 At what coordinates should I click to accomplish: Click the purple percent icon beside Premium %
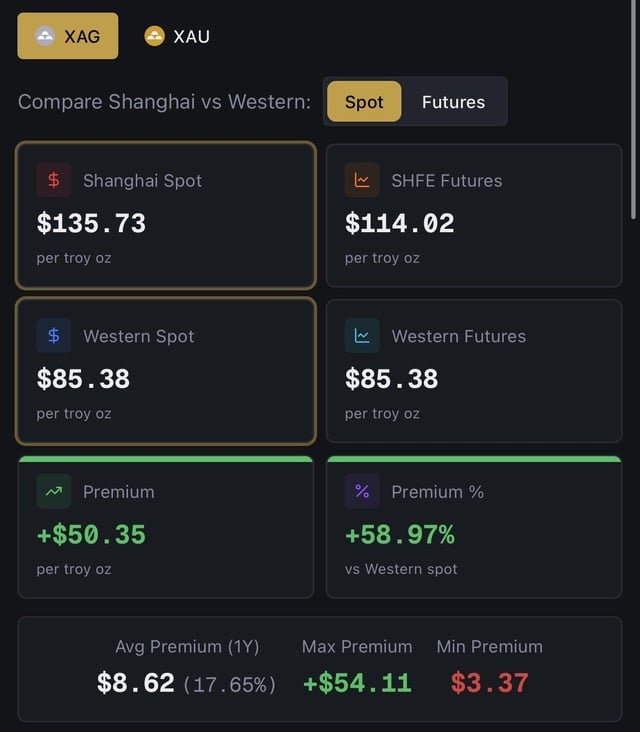coord(362,491)
